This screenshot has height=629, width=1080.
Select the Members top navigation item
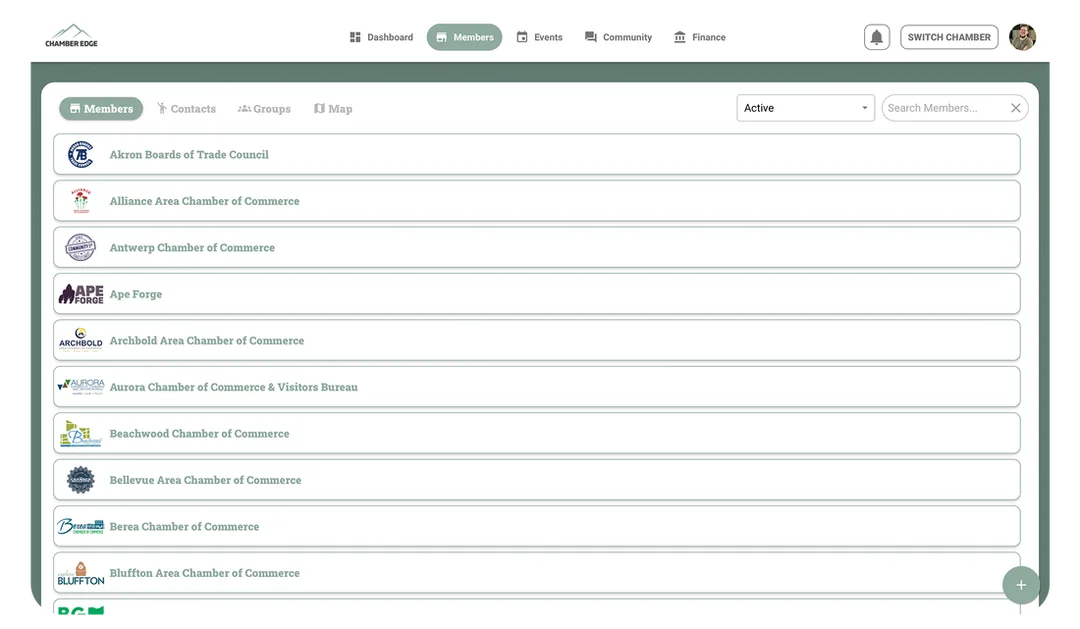(x=464, y=37)
